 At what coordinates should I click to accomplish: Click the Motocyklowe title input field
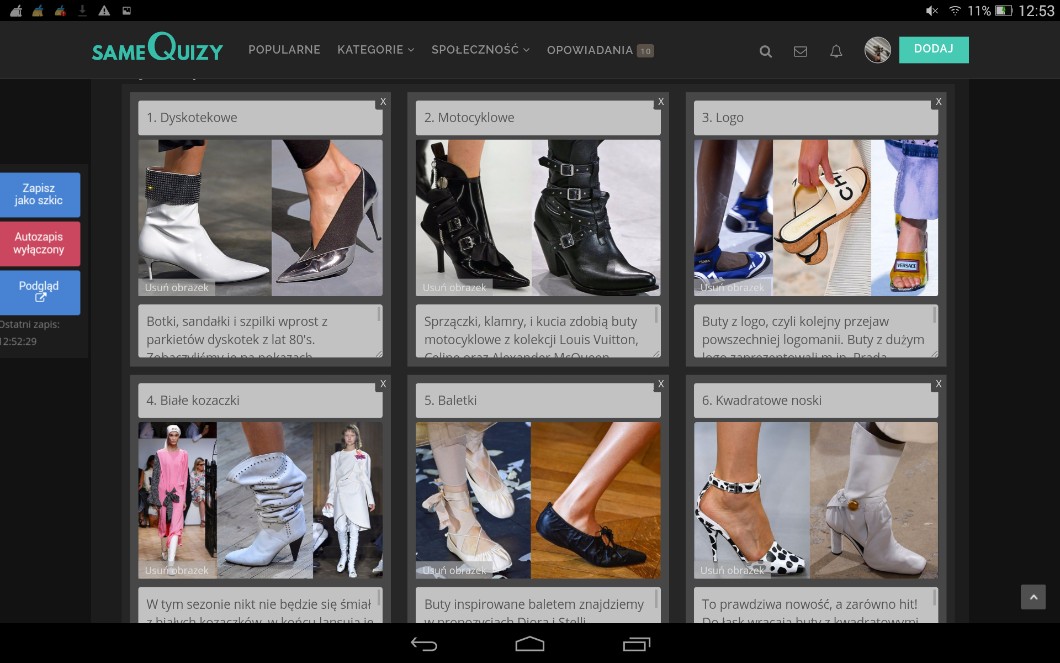pyautogui.click(x=538, y=118)
